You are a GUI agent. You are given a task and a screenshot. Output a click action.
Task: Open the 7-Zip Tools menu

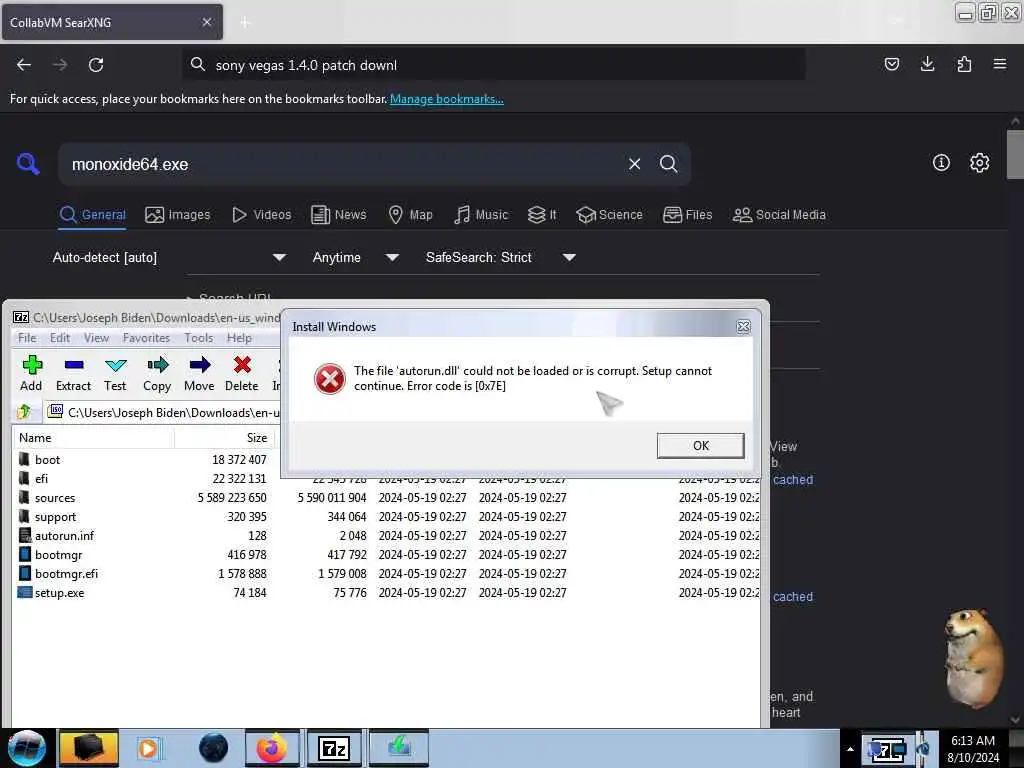click(x=199, y=338)
